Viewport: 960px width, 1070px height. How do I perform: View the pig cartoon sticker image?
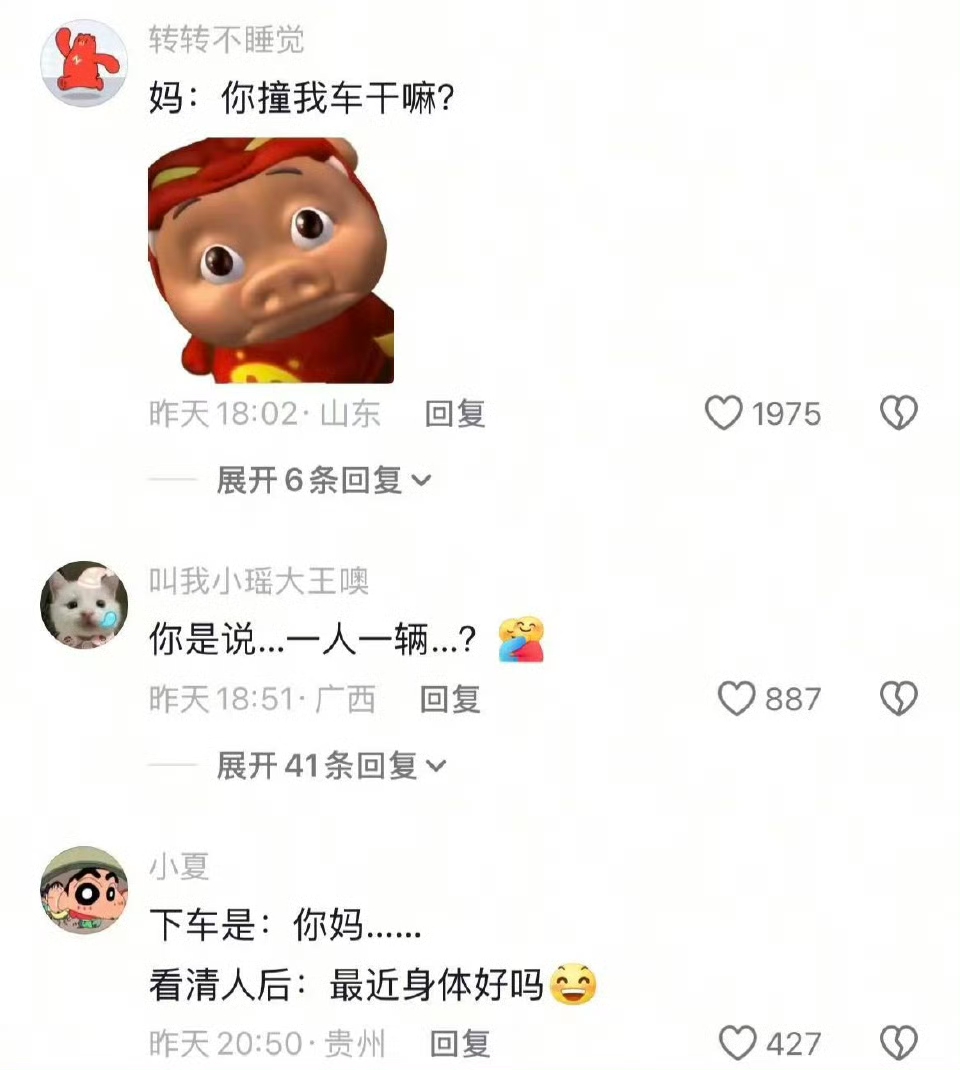(x=271, y=260)
